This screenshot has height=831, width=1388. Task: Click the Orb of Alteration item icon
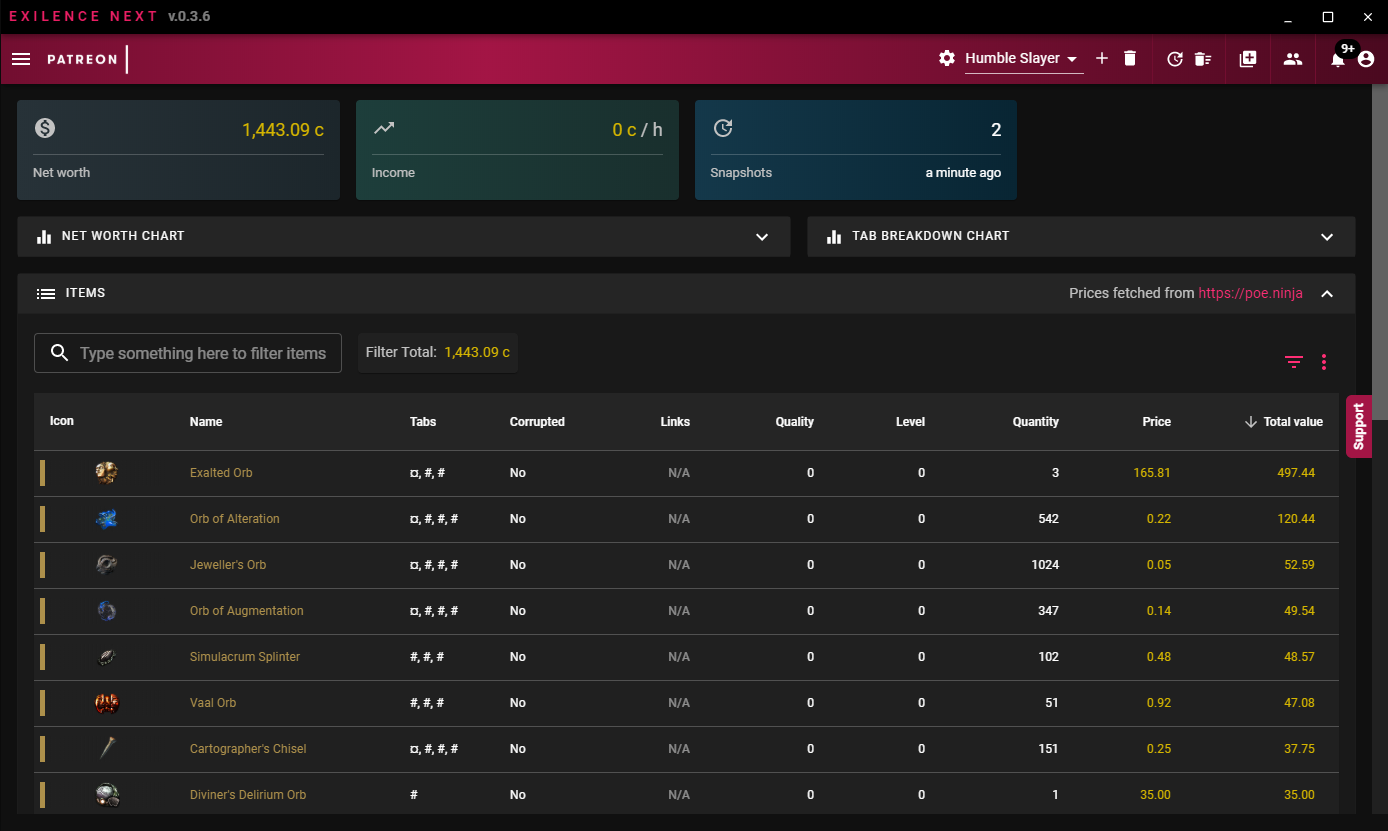tap(107, 519)
